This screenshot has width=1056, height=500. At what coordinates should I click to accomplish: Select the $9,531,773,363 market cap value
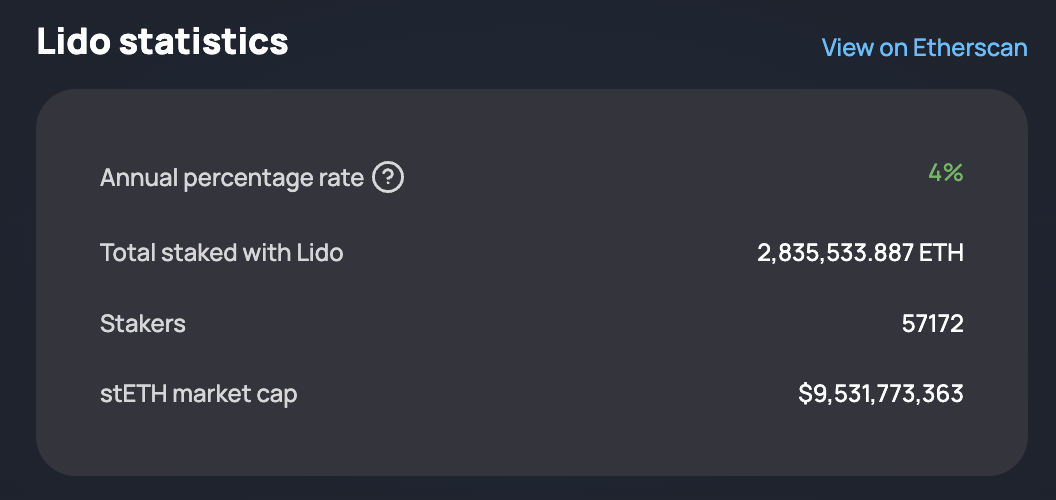coord(881,394)
